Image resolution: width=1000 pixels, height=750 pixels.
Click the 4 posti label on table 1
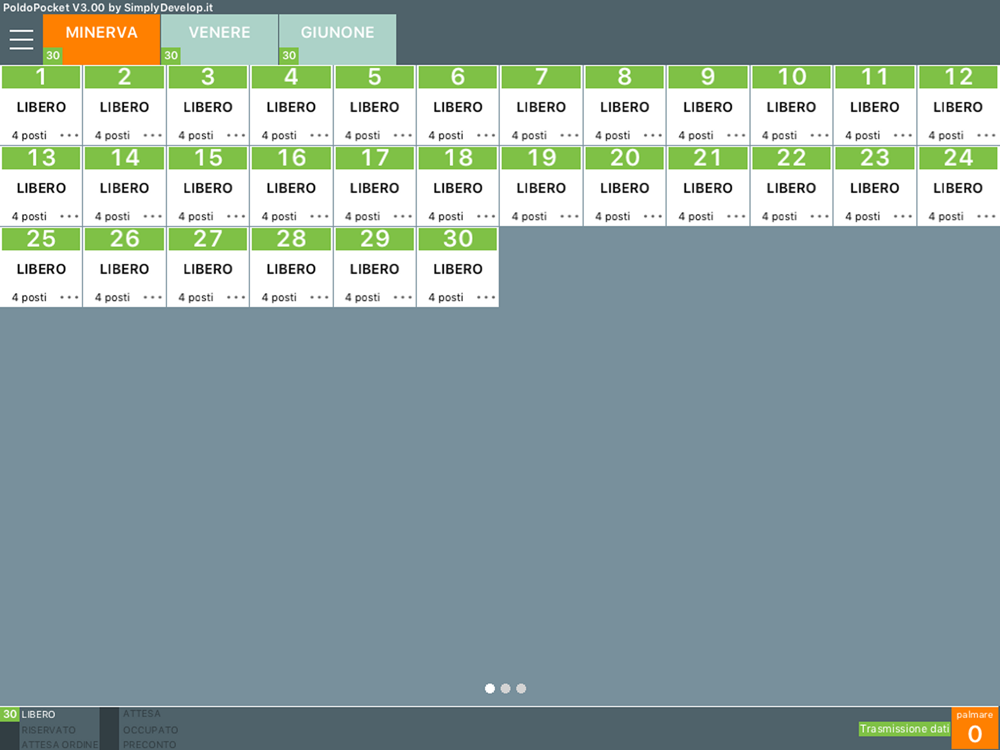(x=29, y=135)
